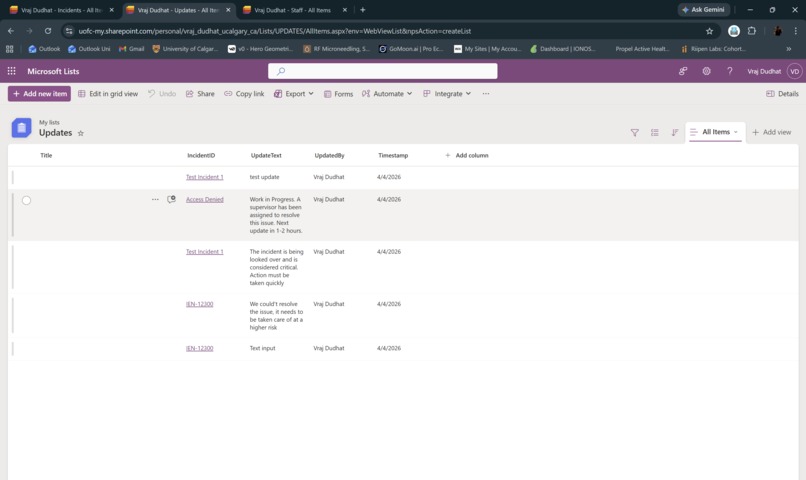Click Edit in grid view
The image size is (806, 480).
[108, 94]
